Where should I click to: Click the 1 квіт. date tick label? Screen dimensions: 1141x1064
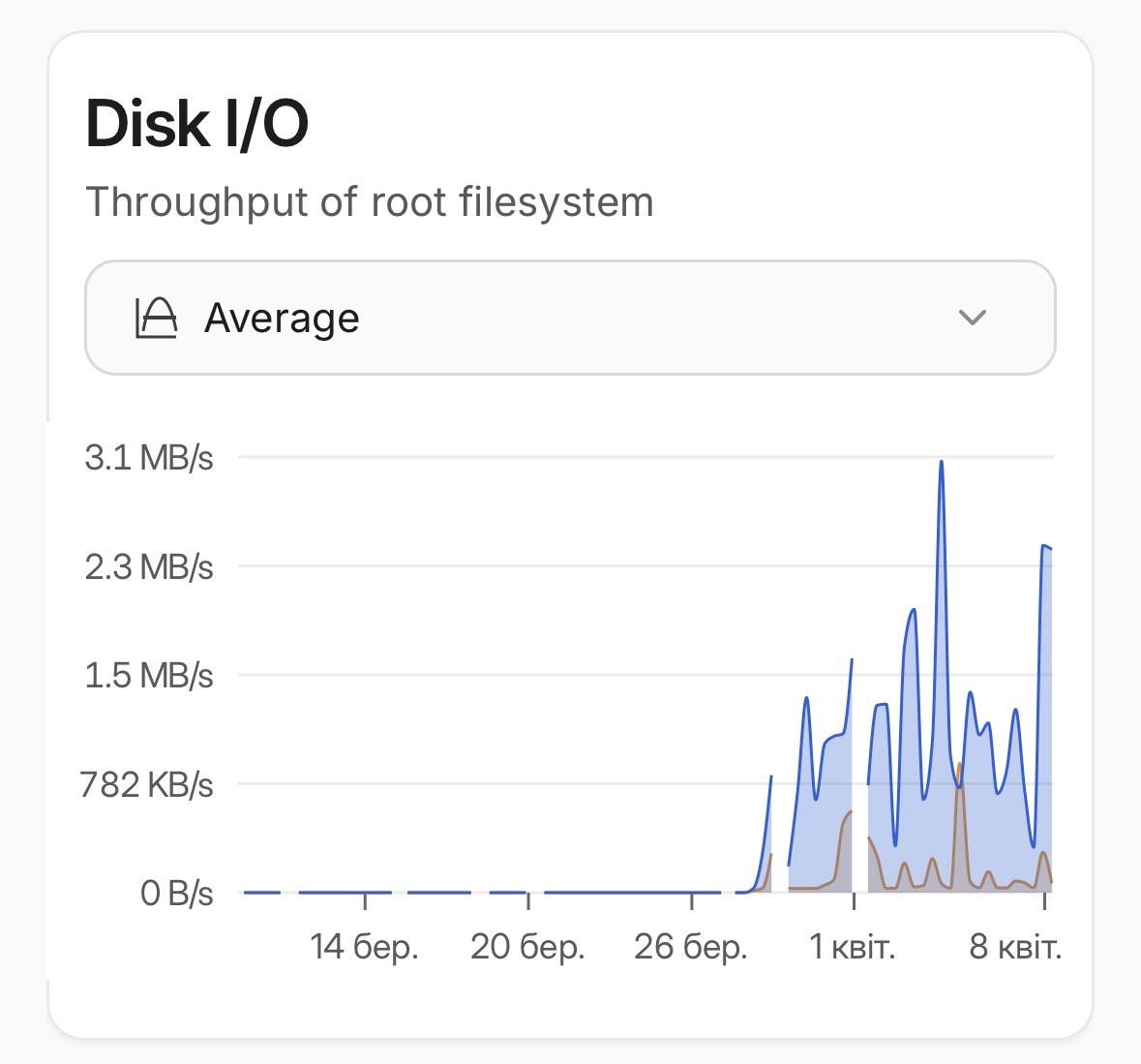pyautogui.click(x=853, y=946)
